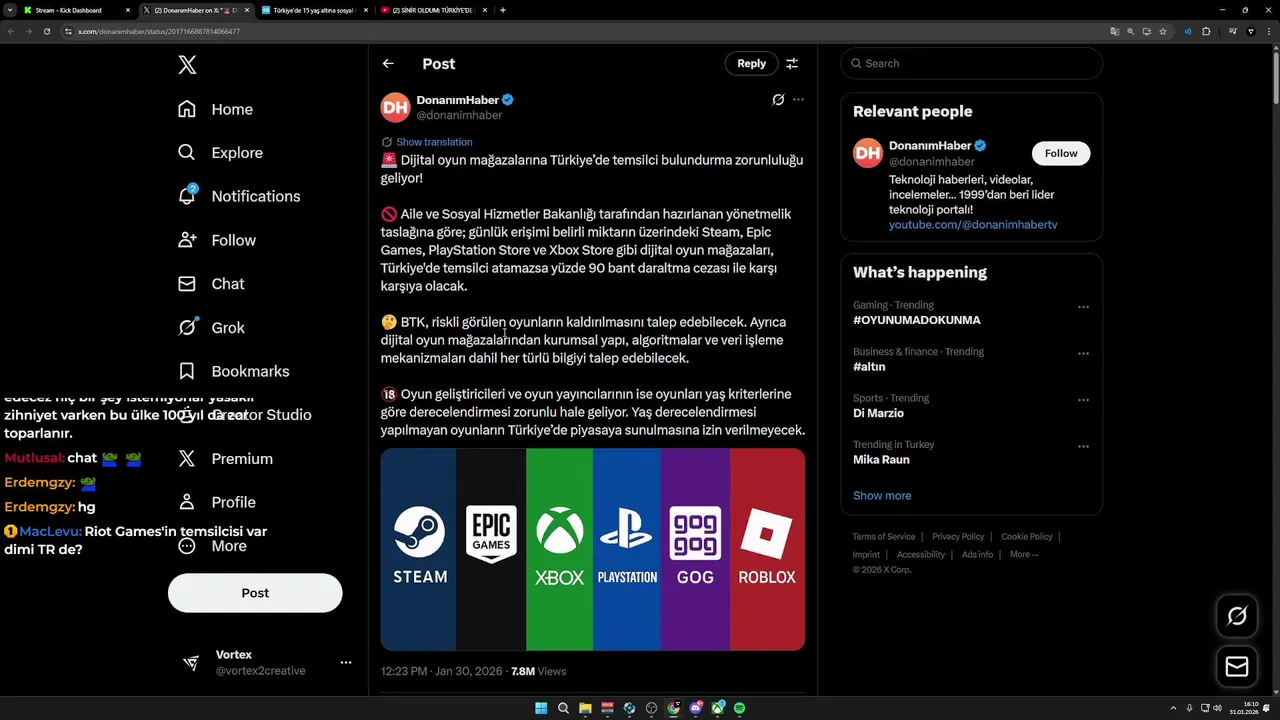Click the @donanimhaber handle on the post
Viewport: 1280px width, 720px height.
[459, 115]
